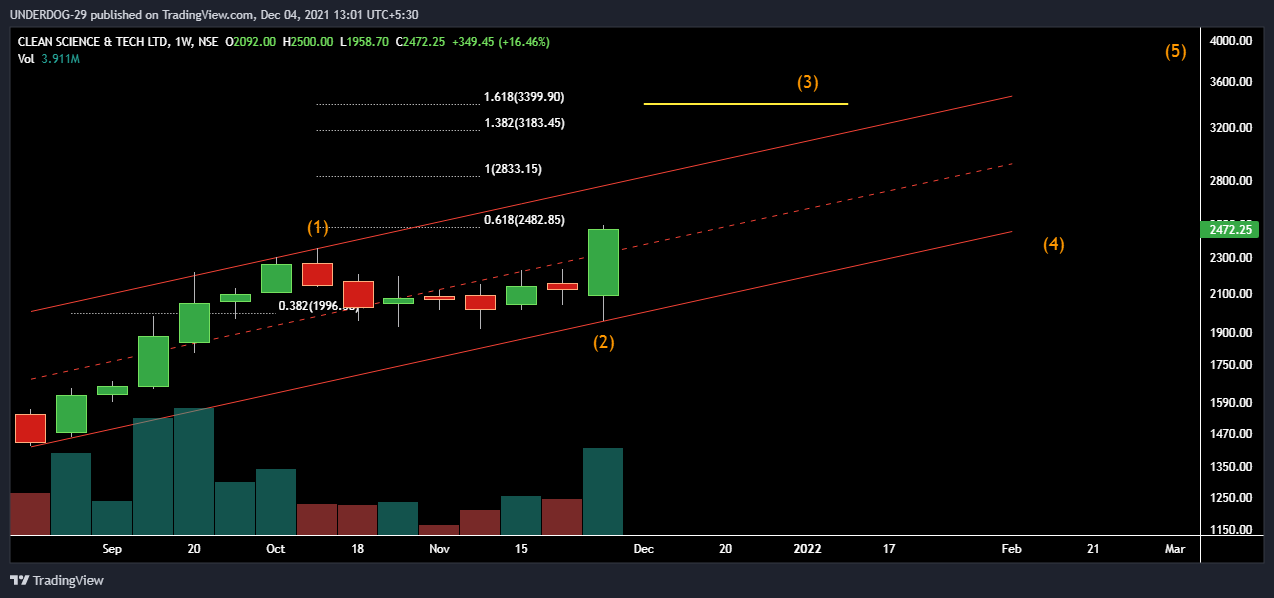
Task: Click the 17 date label on time axis
Action: [x=889, y=549]
